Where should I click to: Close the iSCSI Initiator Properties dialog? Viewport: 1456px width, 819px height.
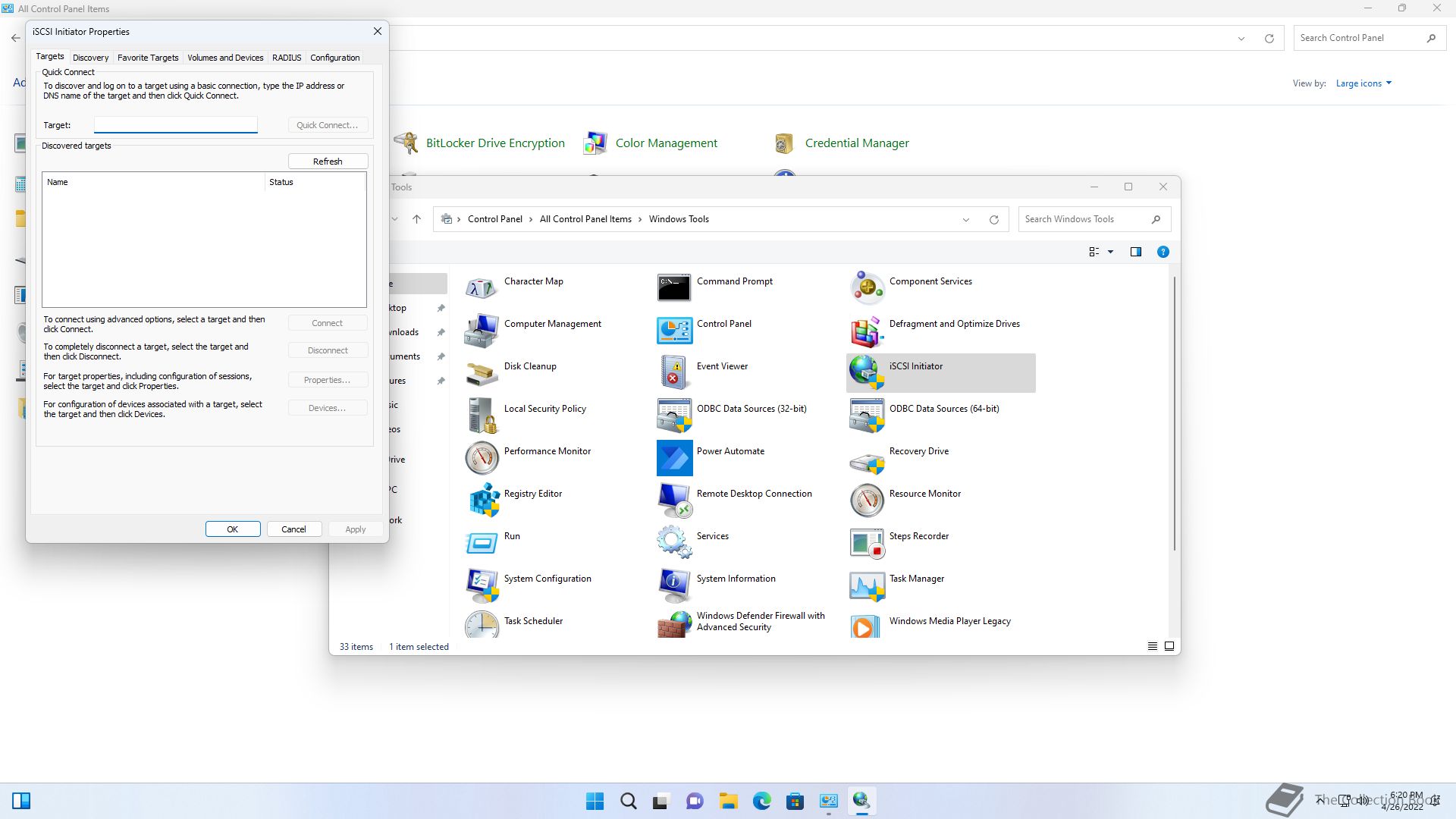(377, 31)
